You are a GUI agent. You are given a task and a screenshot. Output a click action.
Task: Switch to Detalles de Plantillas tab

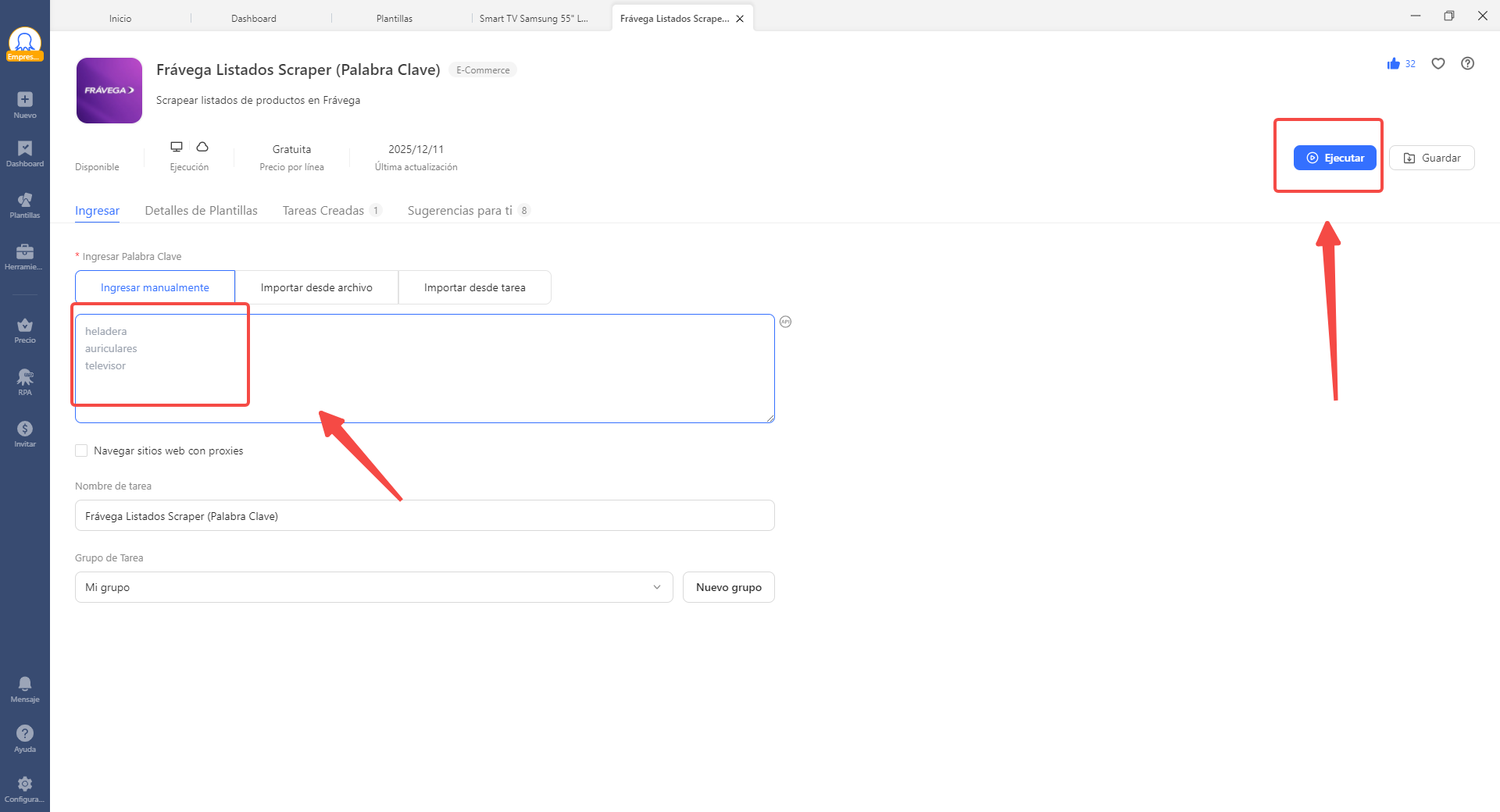pos(201,211)
